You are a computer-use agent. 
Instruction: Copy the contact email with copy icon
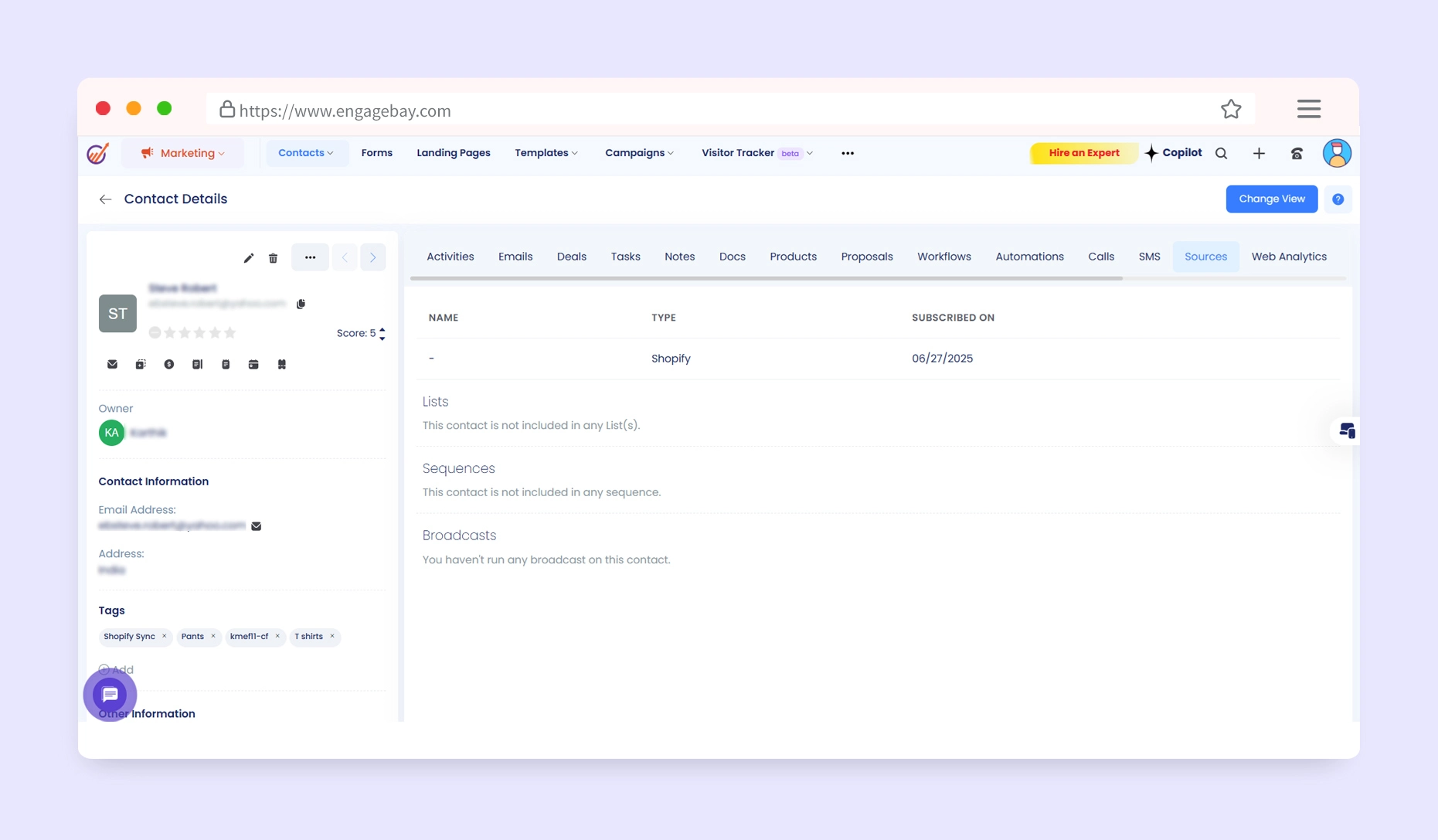coord(301,304)
